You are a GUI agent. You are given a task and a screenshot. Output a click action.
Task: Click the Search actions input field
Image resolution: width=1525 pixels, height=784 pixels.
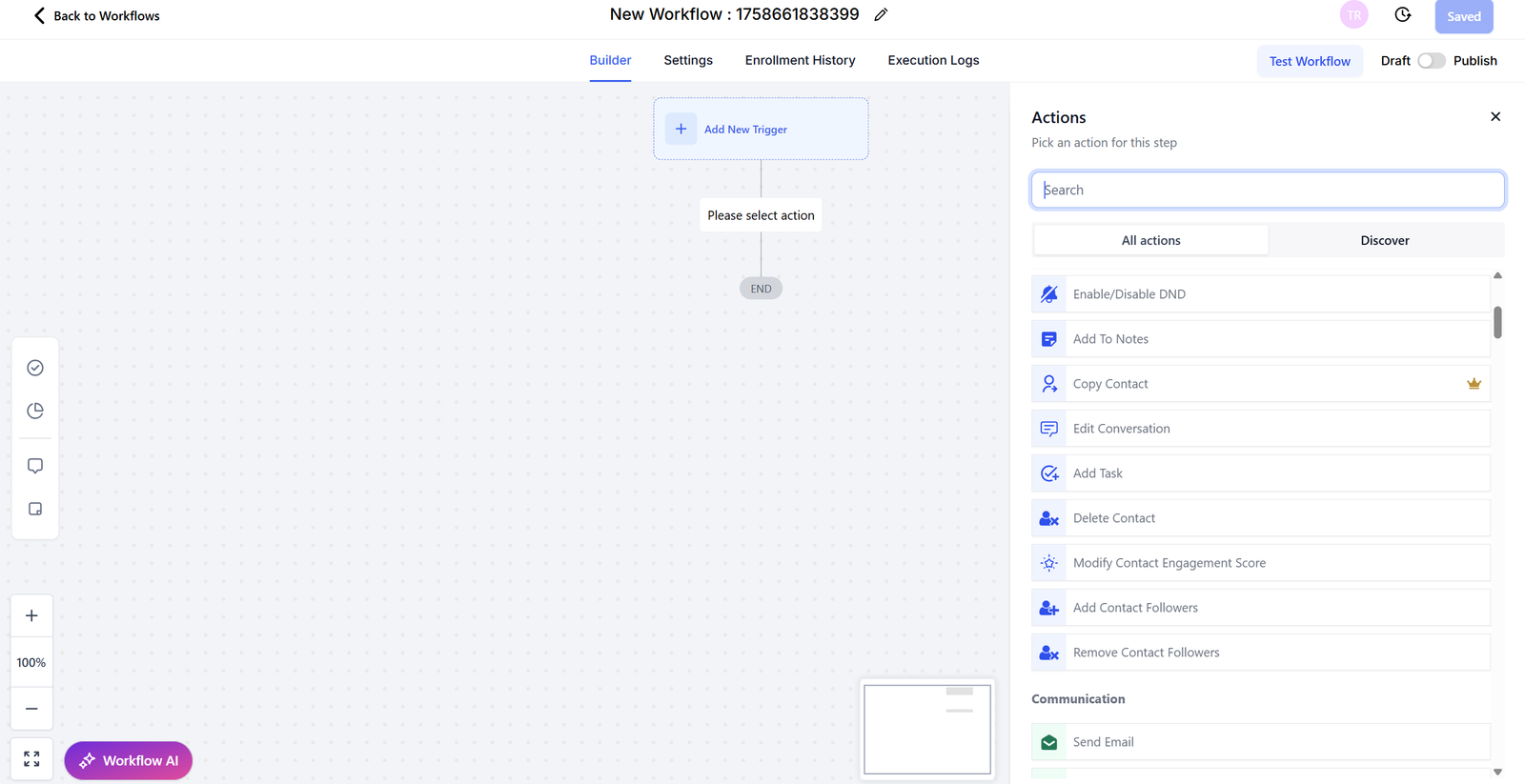coord(1268,190)
